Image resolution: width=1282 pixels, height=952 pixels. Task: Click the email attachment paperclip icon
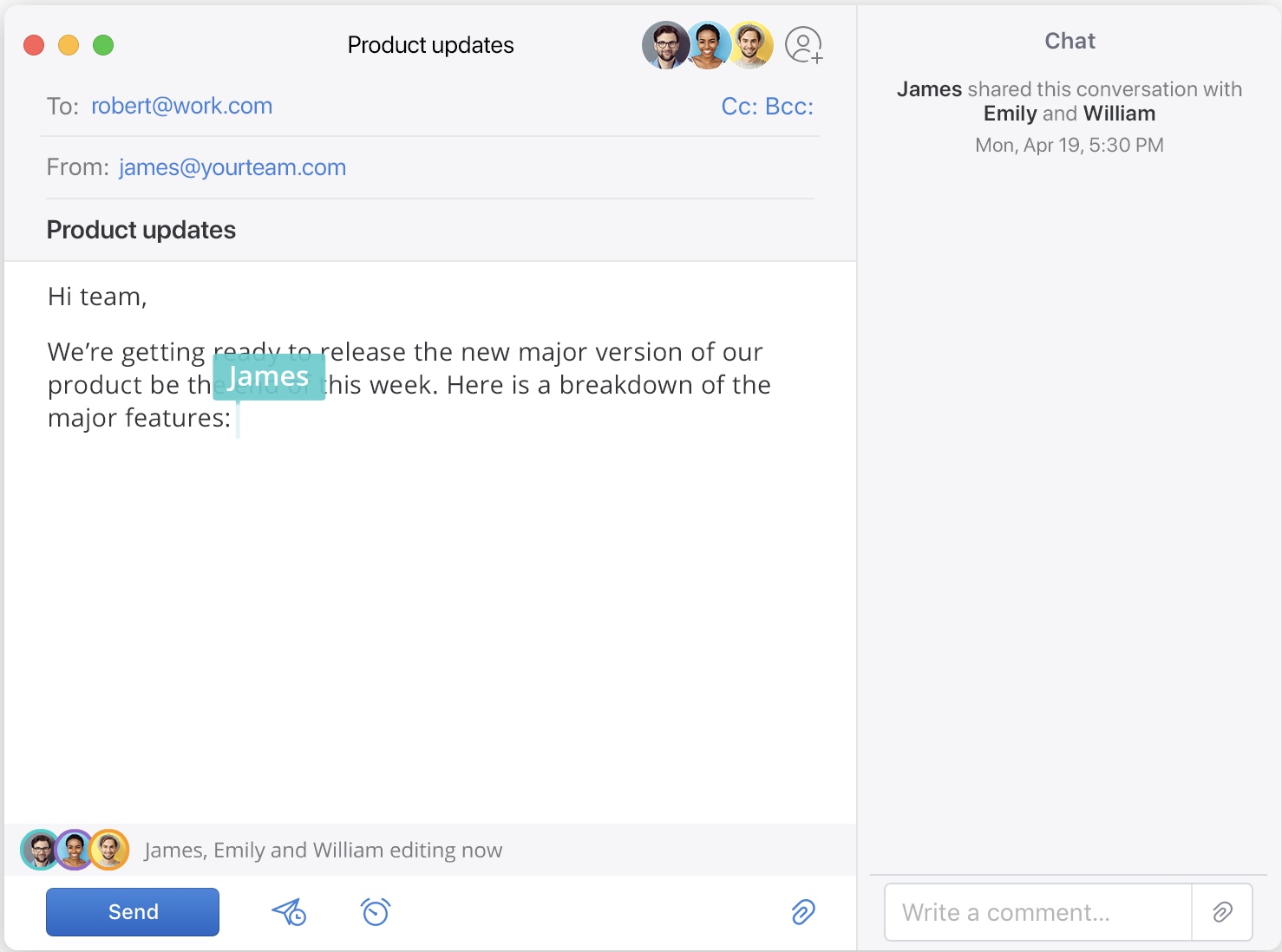pos(803,912)
